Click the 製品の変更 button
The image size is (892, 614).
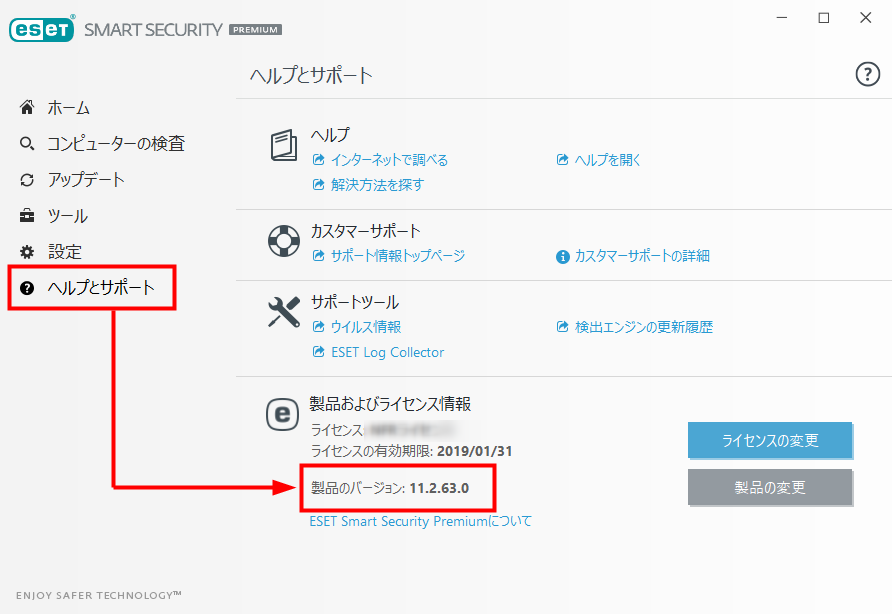click(x=770, y=487)
